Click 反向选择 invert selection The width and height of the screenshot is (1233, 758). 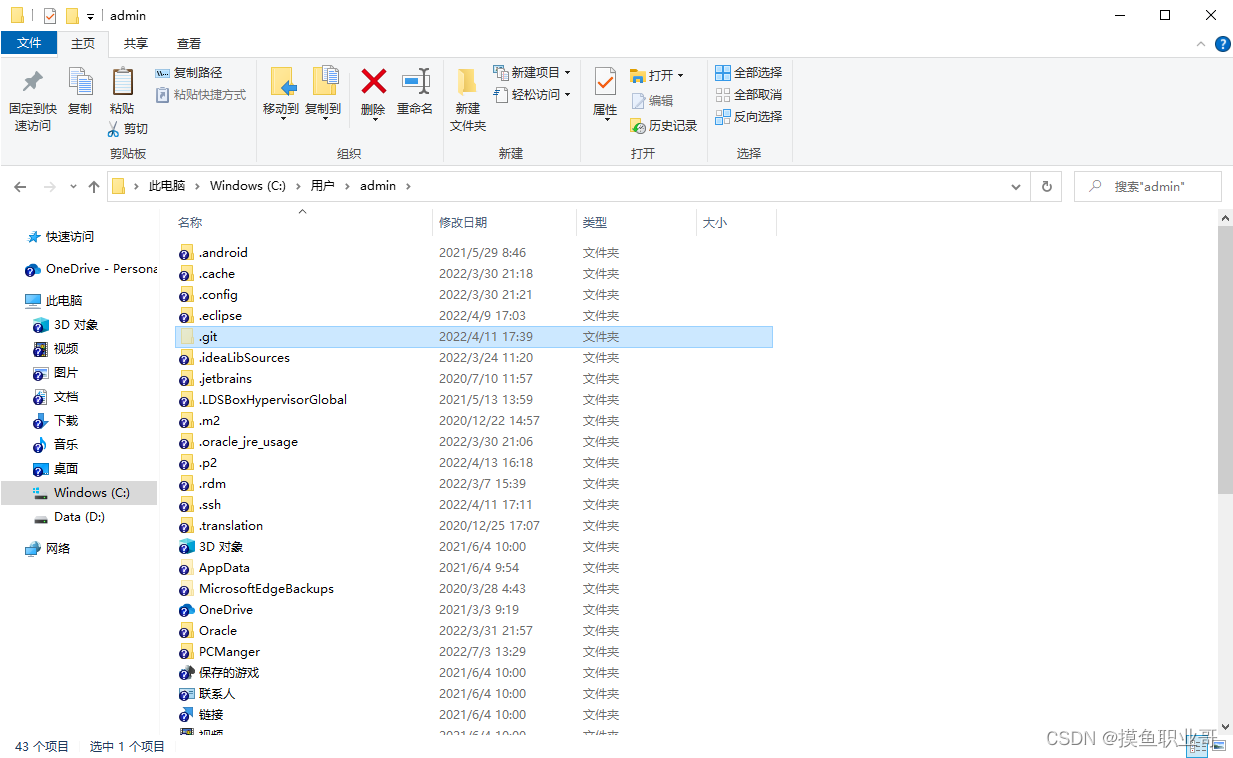click(749, 117)
